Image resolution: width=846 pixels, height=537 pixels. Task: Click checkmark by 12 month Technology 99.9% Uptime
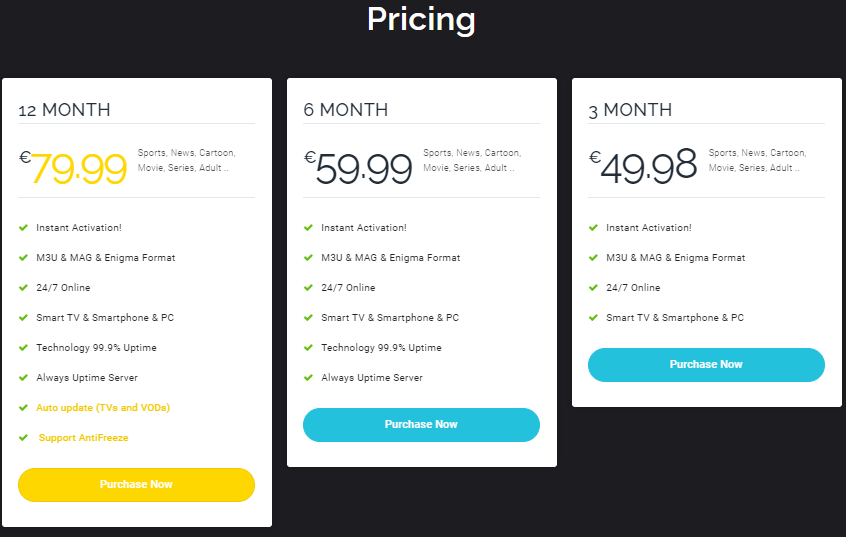pyautogui.click(x=23, y=348)
